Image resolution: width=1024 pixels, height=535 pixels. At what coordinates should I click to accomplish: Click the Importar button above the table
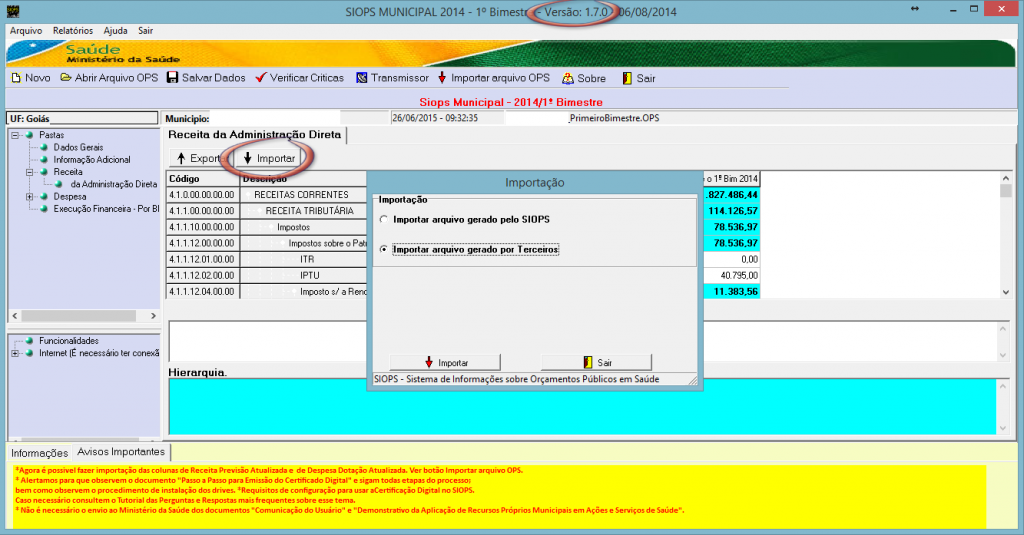click(x=268, y=158)
